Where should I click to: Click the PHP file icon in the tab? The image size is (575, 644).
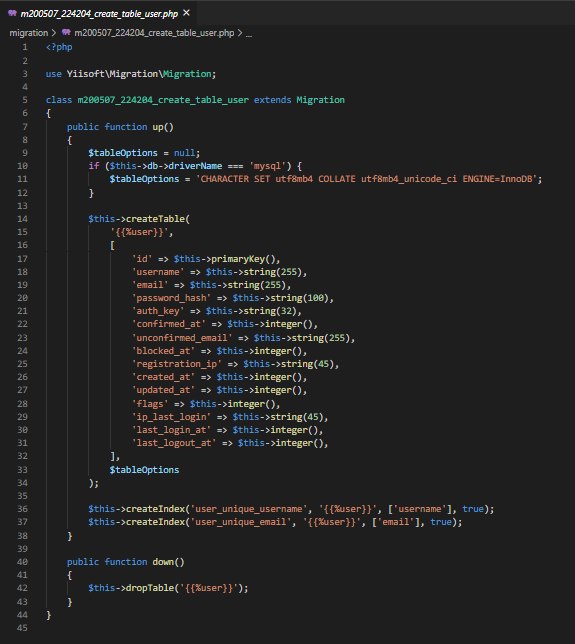[12, 13]
